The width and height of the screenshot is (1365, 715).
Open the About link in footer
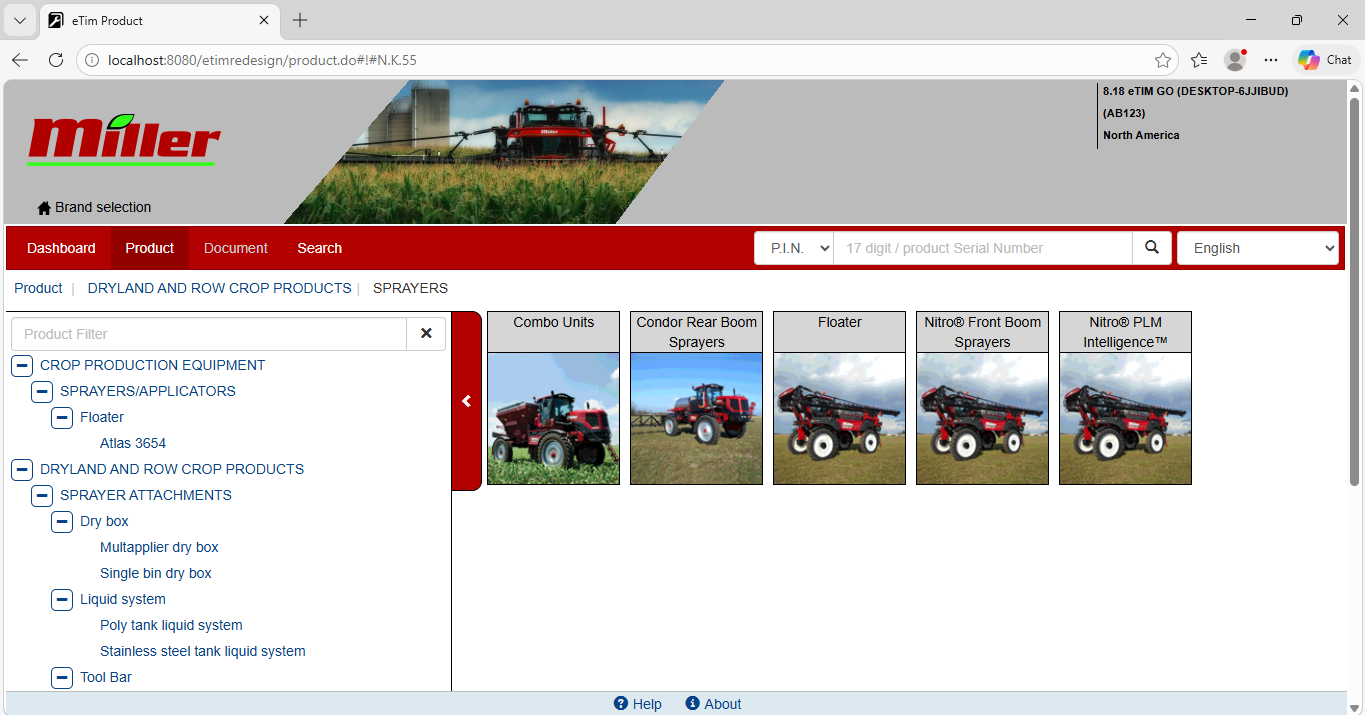(x=713, y=704)
